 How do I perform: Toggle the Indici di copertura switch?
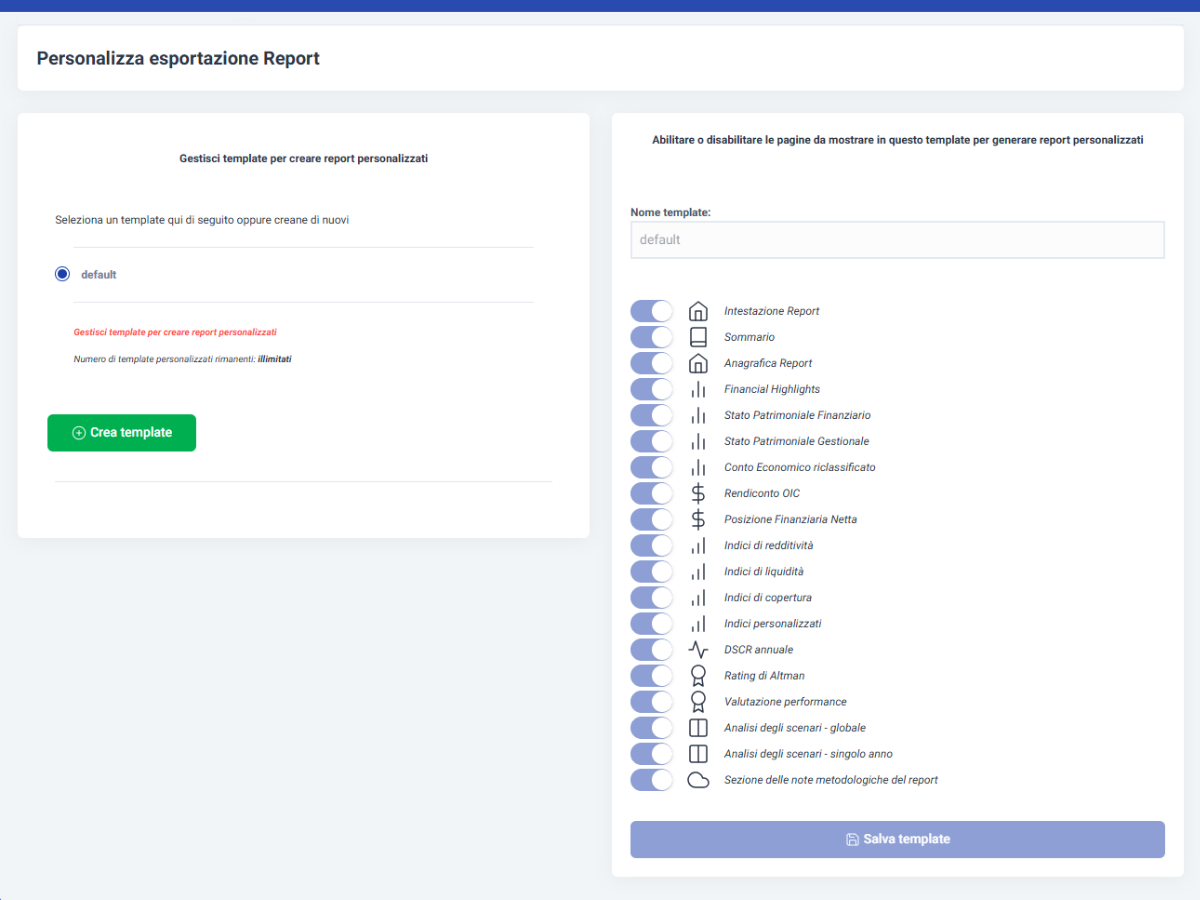[x=652, y=597]
